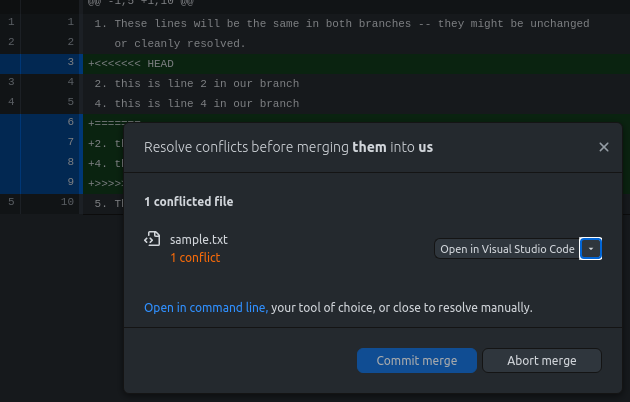Viewport: 630px width, 402px height.
Task: Expand the editor choice dropdown arrow
Action: (591, 249)
